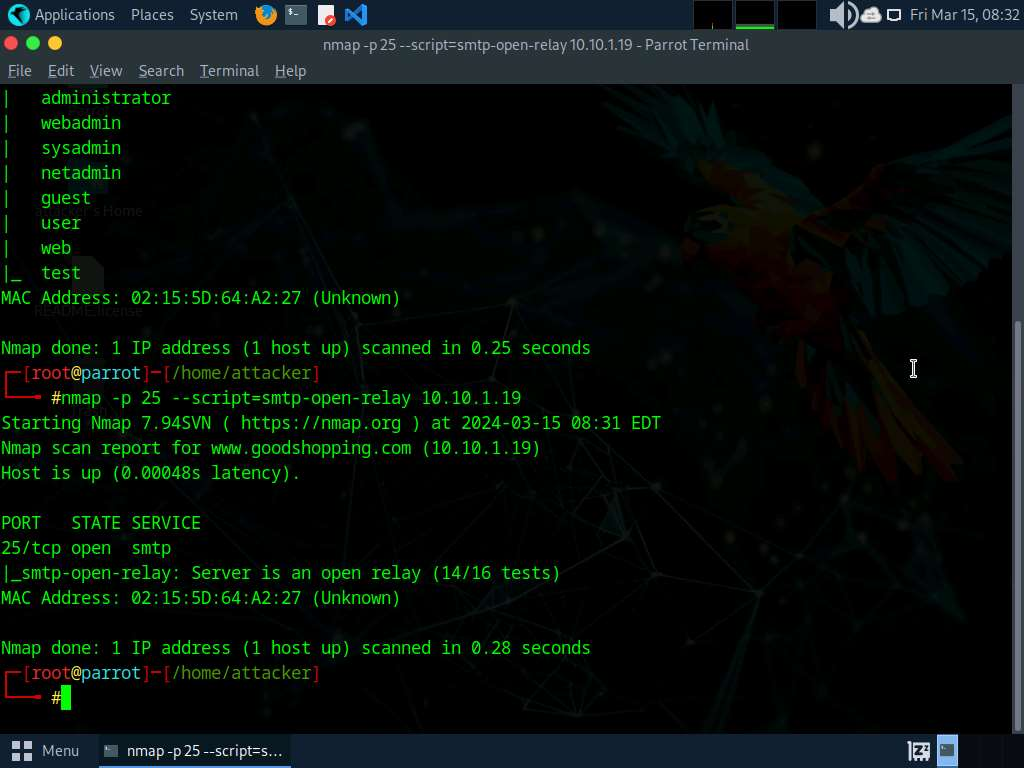Open the text editor launcher with red badge
Screen dimensions: 1024x768
326,15
